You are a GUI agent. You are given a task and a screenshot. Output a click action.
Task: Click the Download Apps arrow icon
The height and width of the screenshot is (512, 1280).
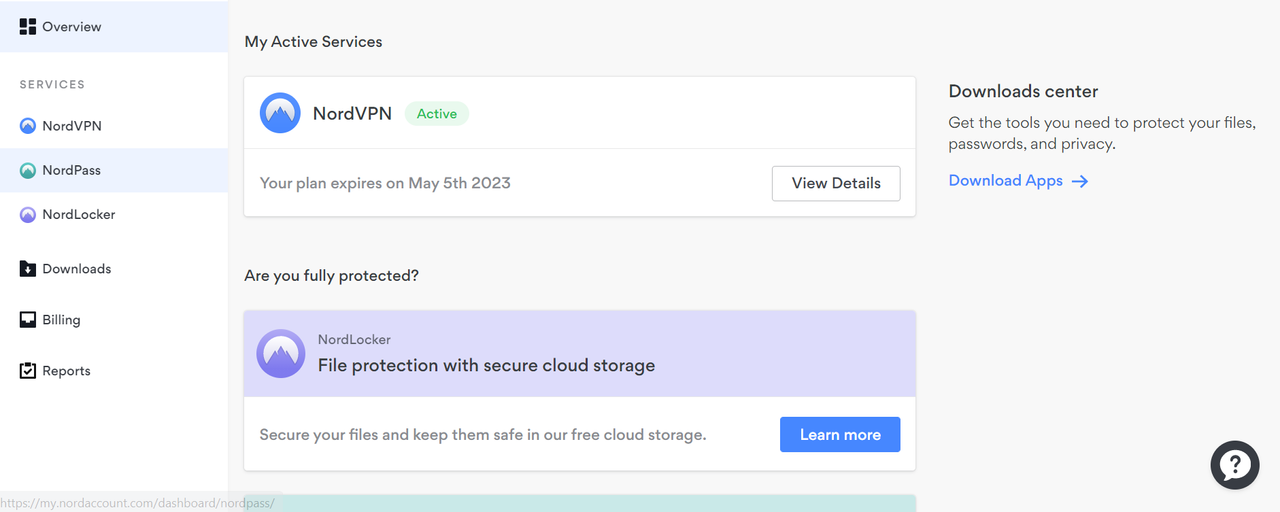(x=1080, y=181)
